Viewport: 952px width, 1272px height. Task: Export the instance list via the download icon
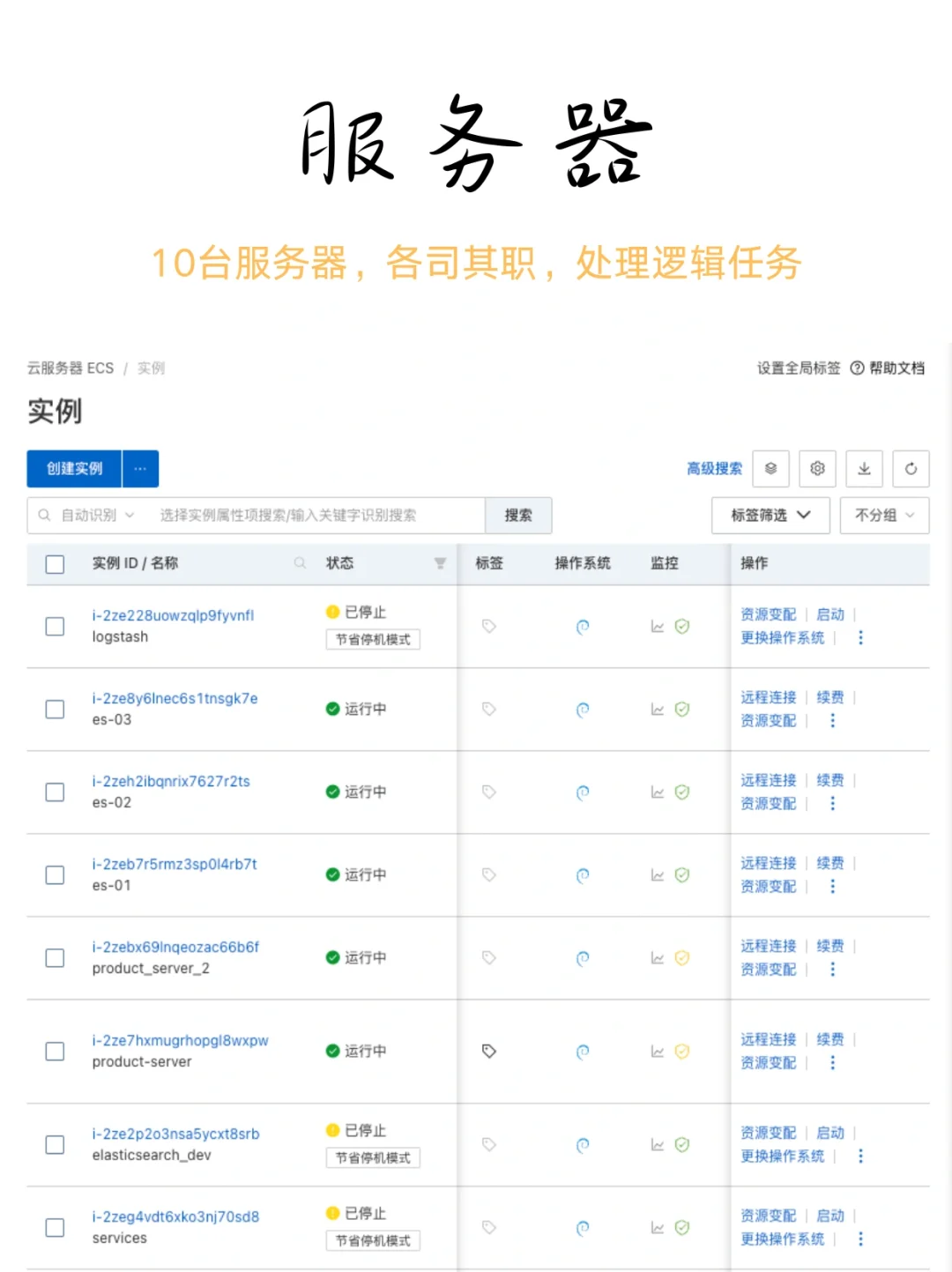pos(864,468)
